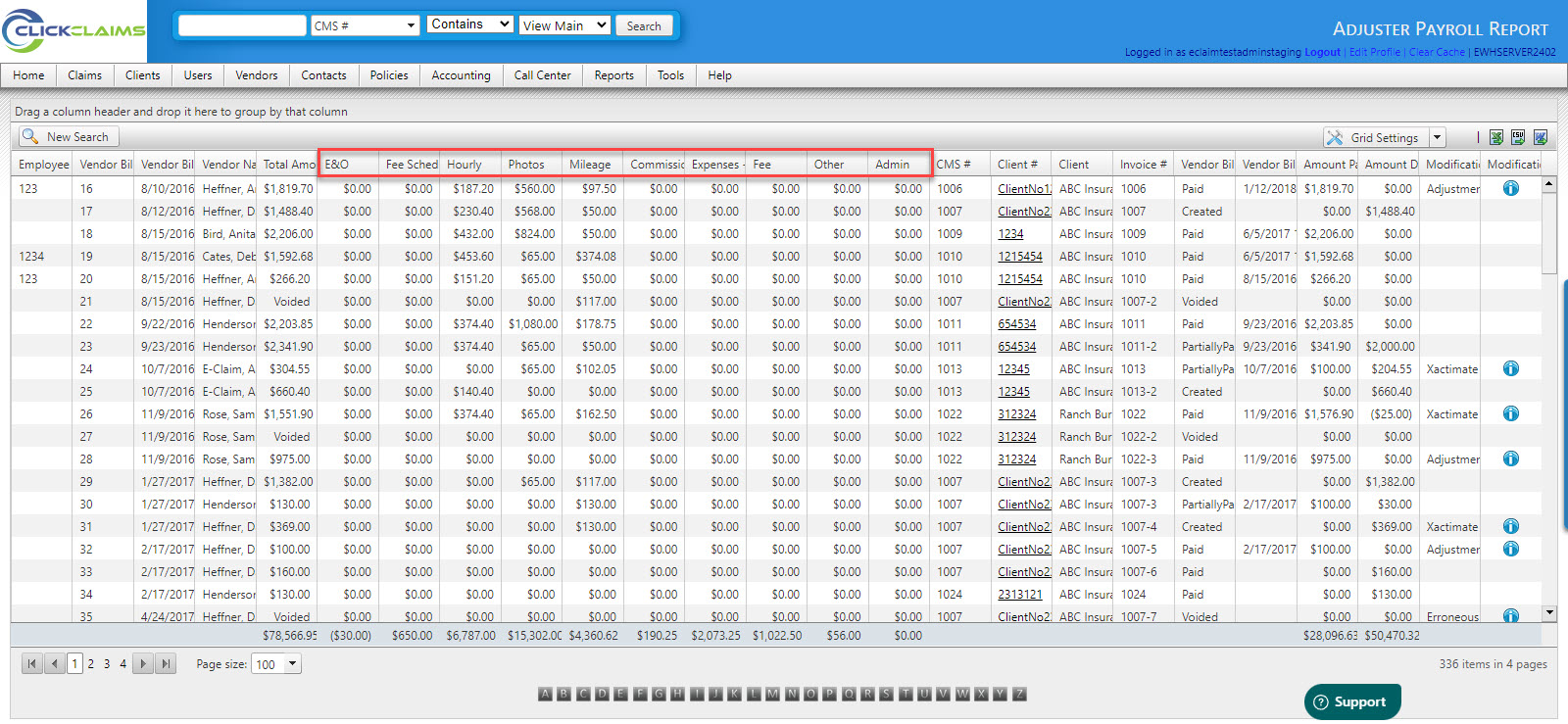Filter by letter A
The width and height of the screenshot is (1568, 724).
click(x=545, y=694)
